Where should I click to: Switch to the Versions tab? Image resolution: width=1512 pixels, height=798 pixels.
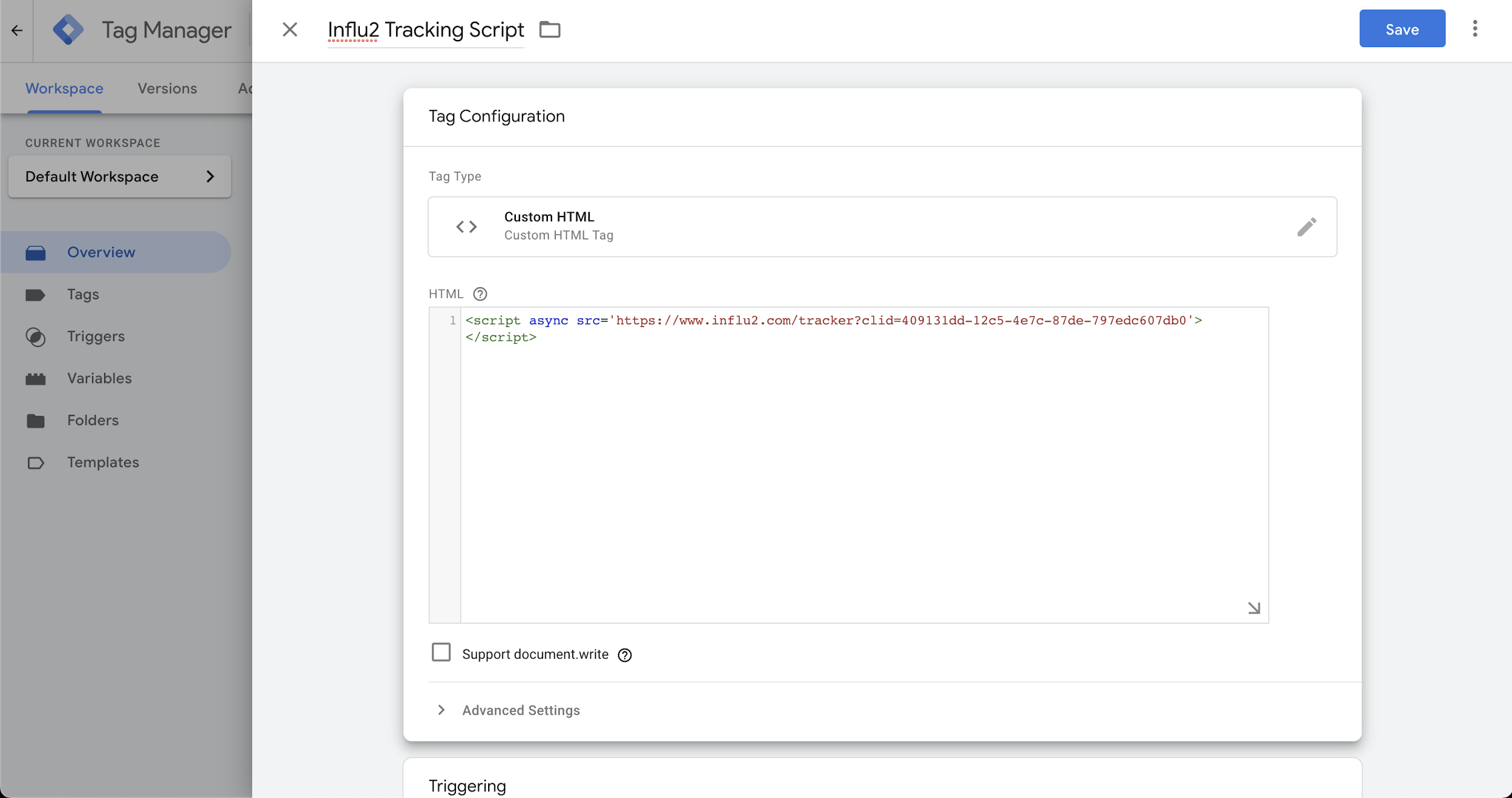pos(167,88)
